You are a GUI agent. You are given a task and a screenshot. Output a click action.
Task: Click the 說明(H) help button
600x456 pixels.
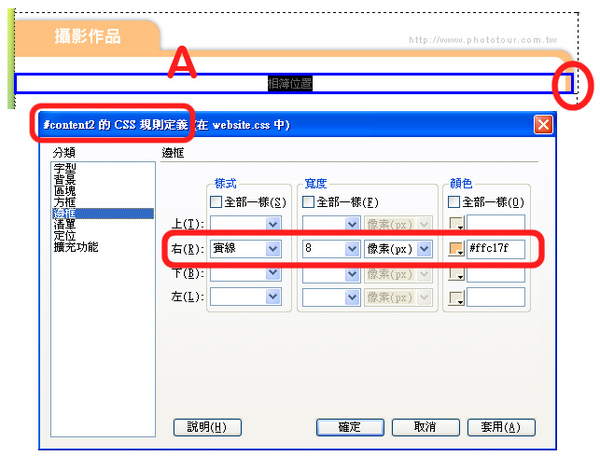coord(207,427)
